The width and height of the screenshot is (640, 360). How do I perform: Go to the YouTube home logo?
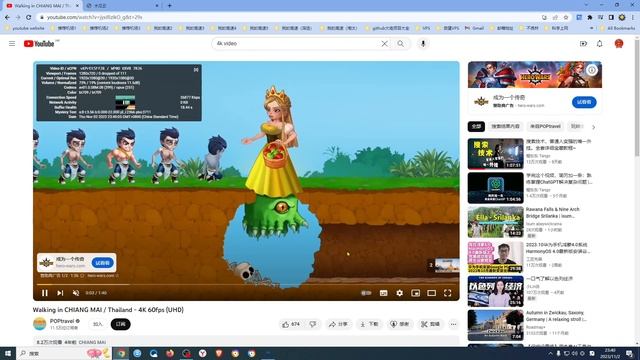[39, 43]
